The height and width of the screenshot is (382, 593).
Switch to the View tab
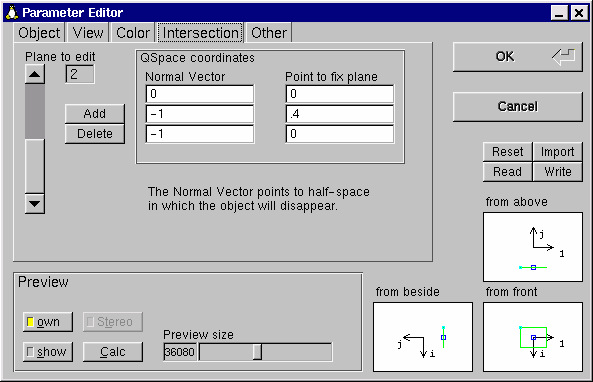click(x=88, y=33)
